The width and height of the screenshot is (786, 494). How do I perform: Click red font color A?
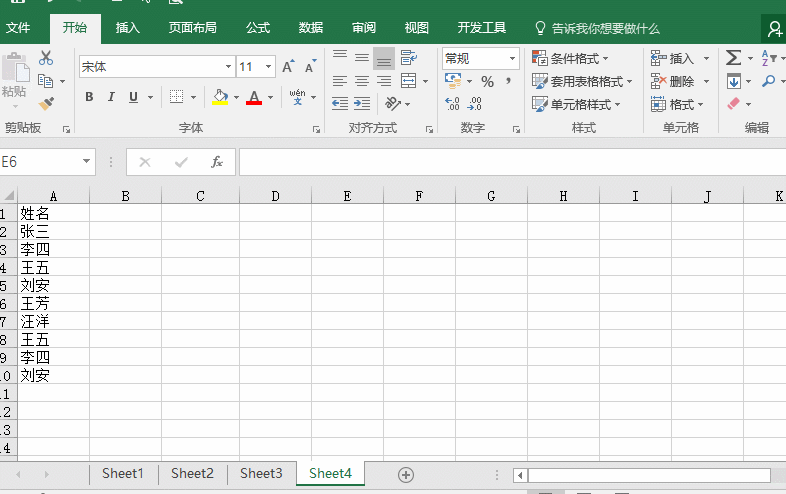click(x=254, y=97)
